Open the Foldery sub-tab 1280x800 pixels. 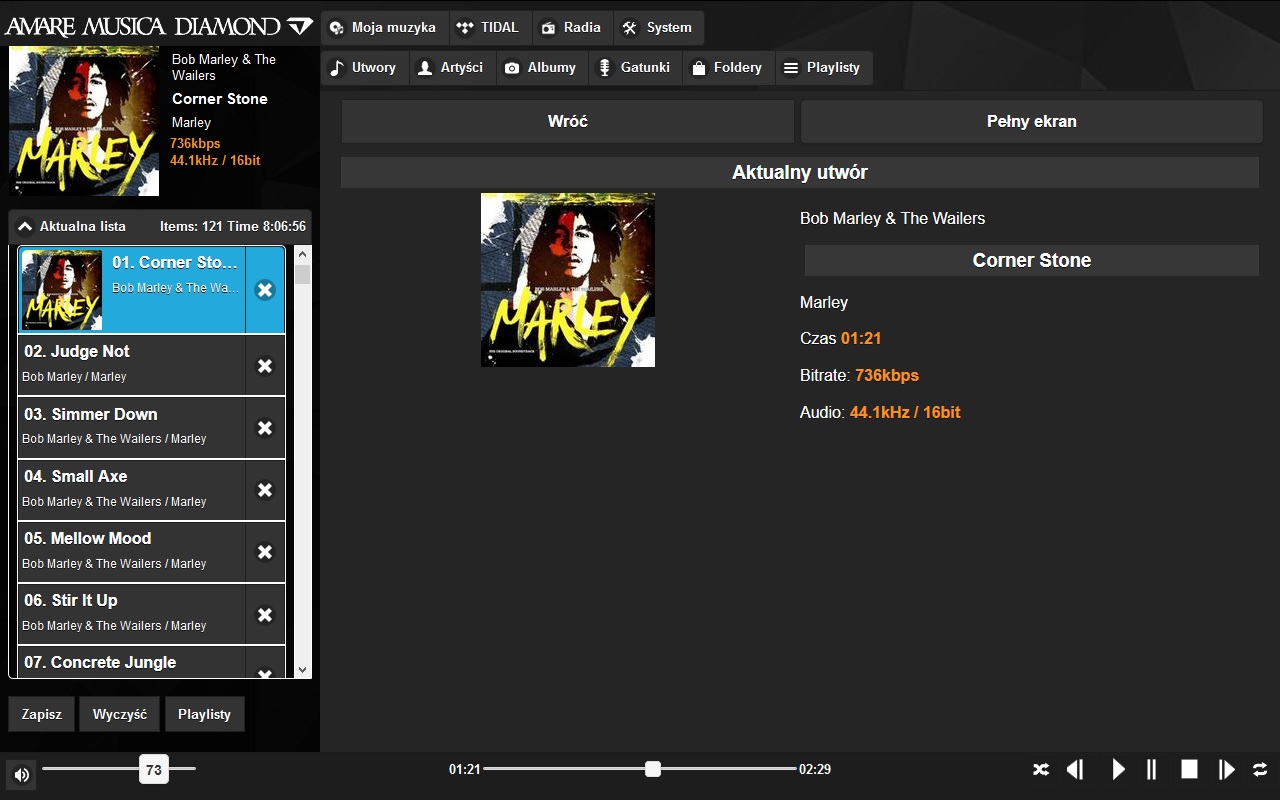728,68
